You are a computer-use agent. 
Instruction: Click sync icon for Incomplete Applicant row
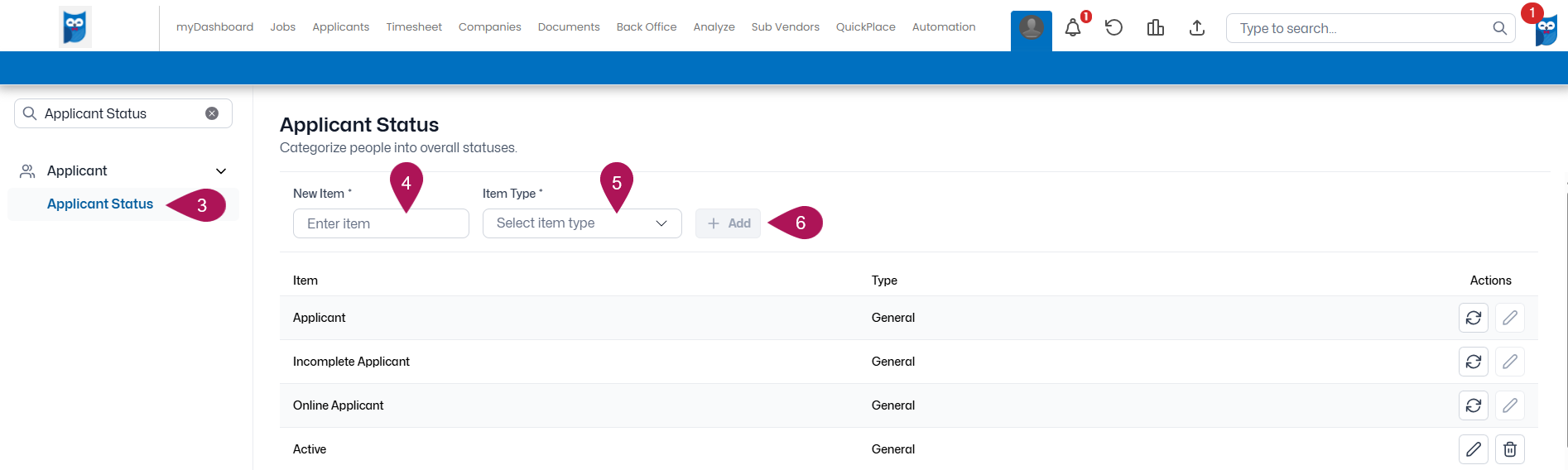point(1474,362)
